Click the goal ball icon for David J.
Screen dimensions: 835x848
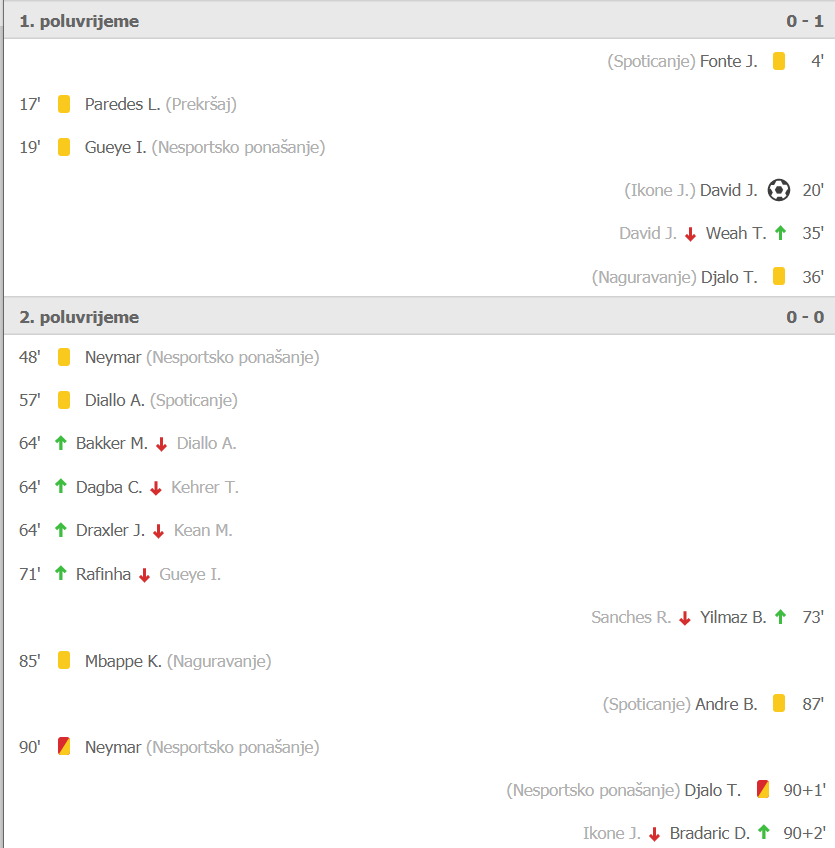coord(779,190)
